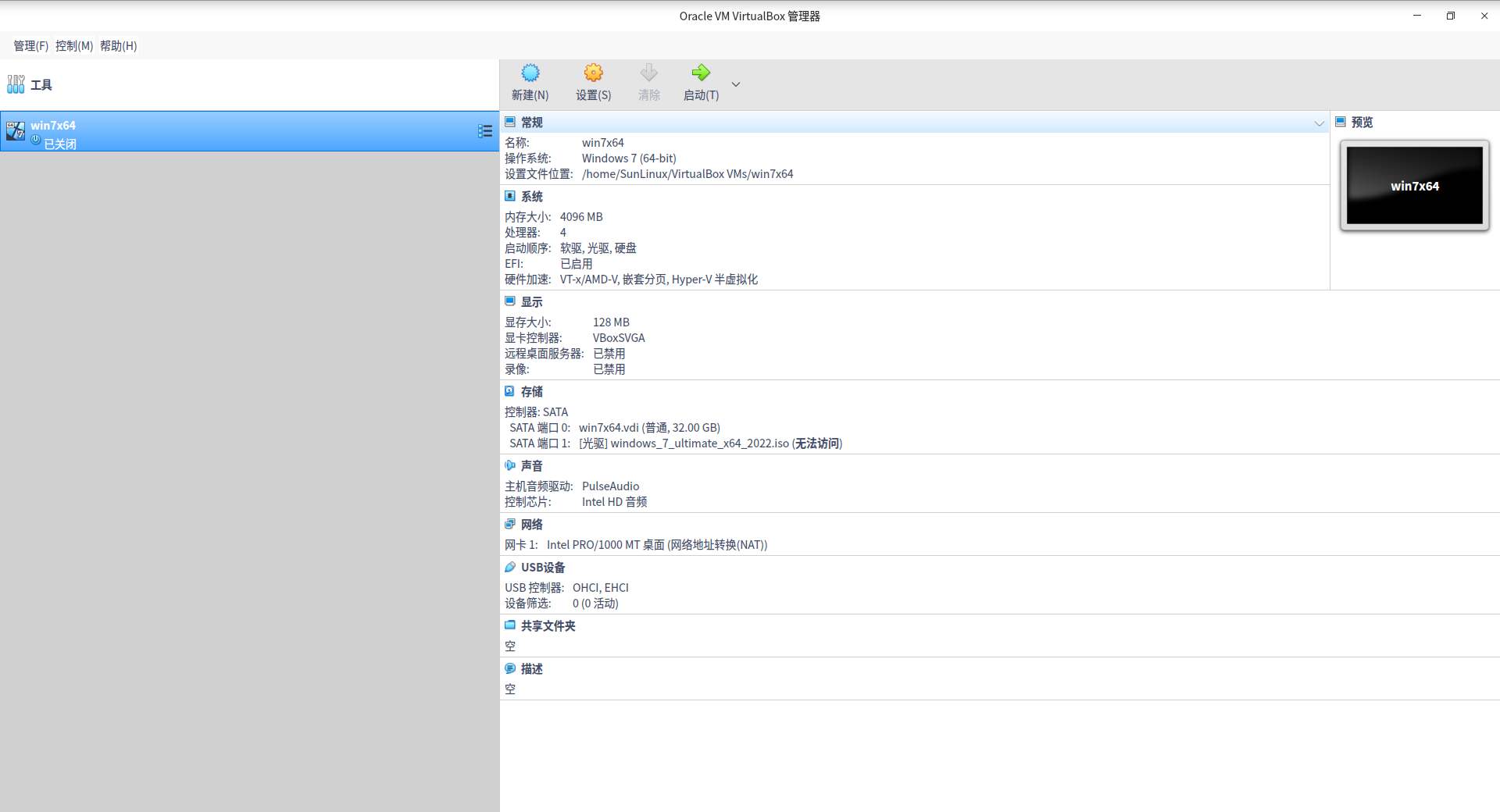Open the 系统 system settings heading
1500x812 pixels.
(x=532, y=197)
